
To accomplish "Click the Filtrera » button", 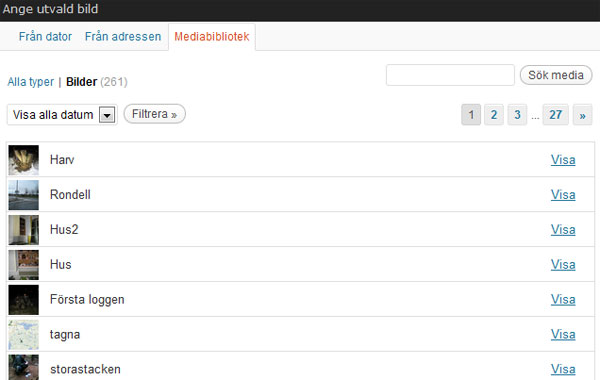I will pyautogui.click(x=155, y=114).
